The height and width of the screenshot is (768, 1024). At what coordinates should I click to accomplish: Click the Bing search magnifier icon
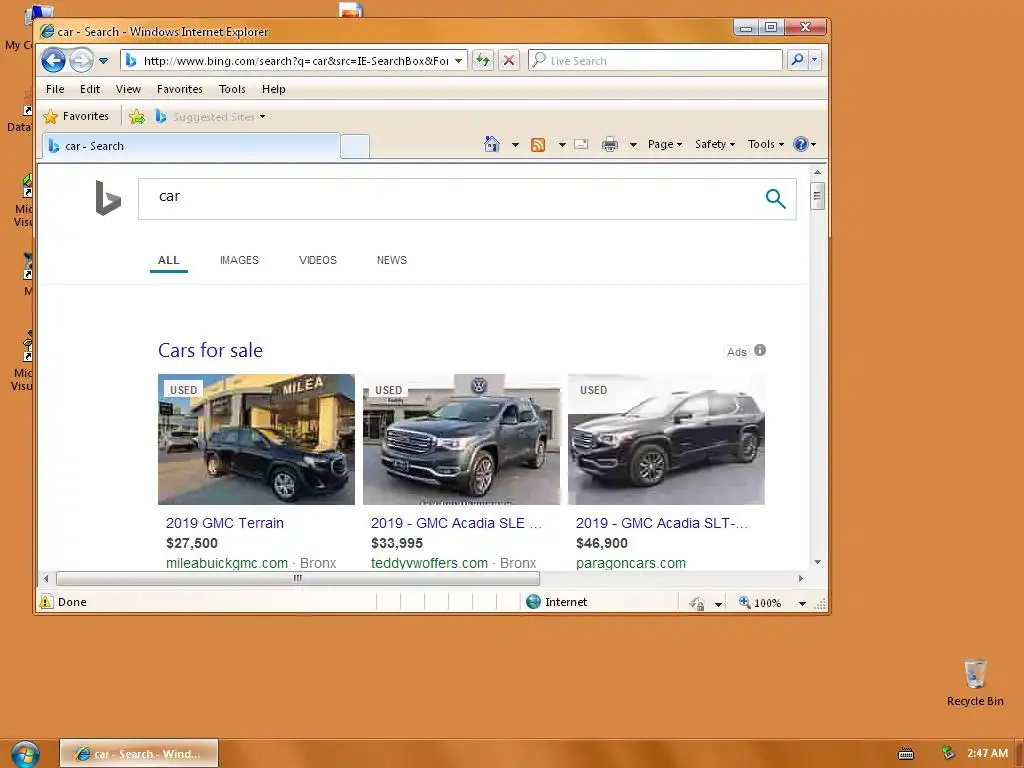pos(775,199)
